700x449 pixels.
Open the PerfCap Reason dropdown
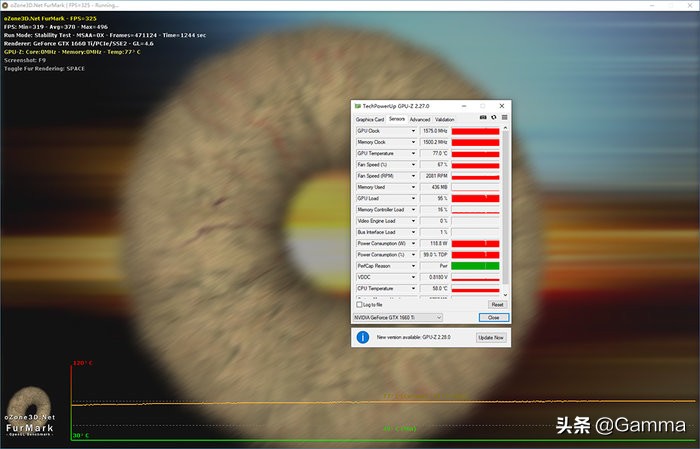413,266
